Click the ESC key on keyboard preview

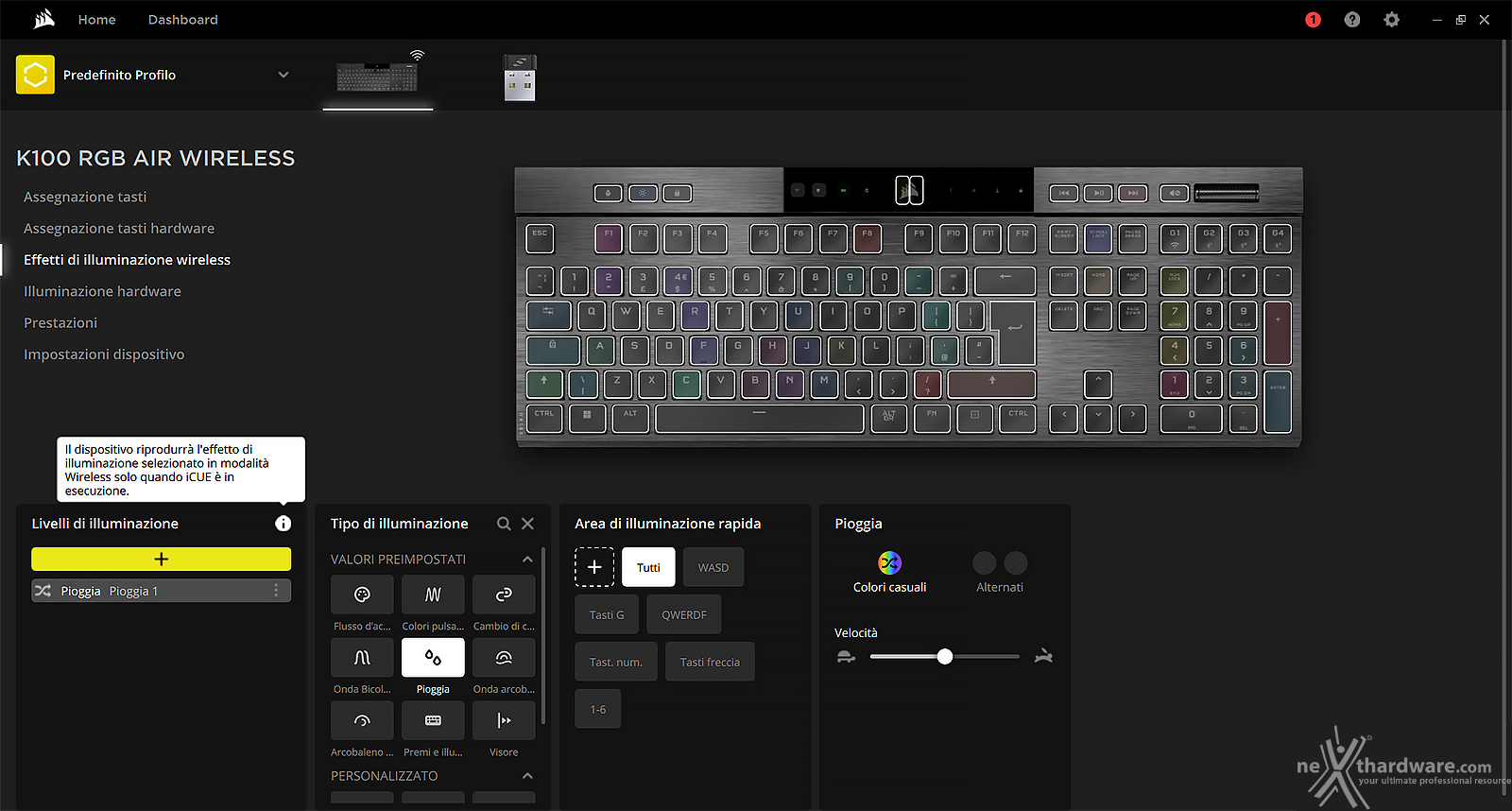(540, 238)
